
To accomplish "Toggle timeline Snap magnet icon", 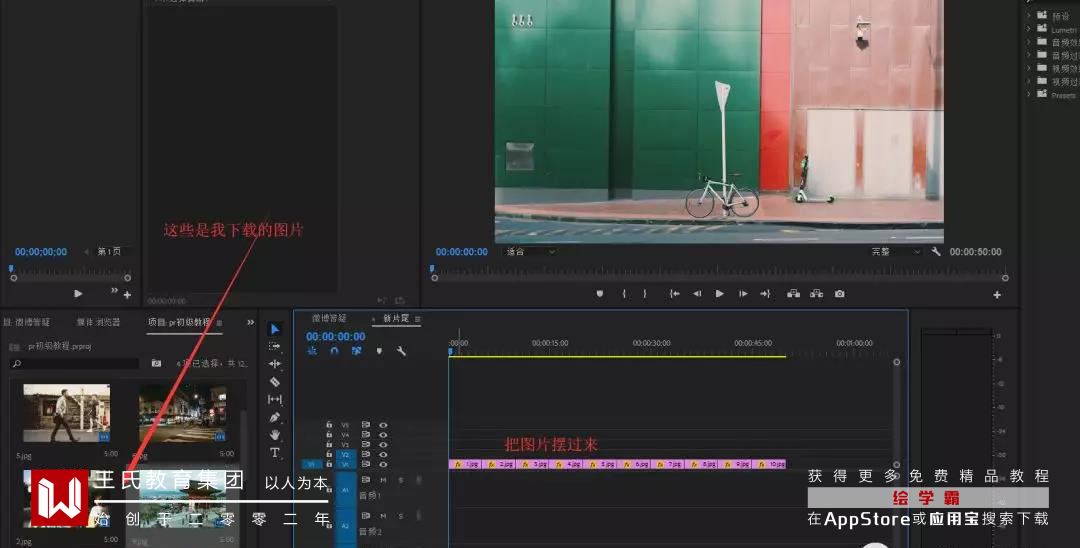I will click(x=334, y=351).
